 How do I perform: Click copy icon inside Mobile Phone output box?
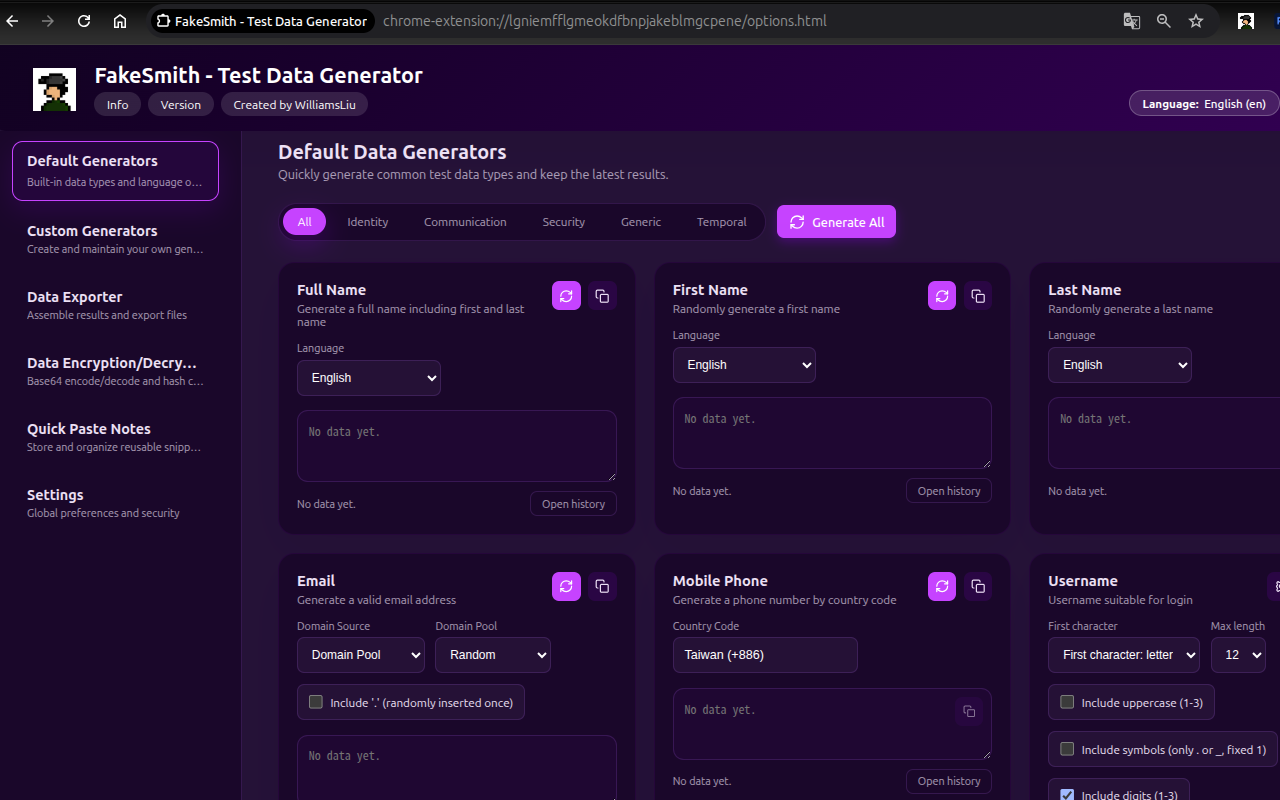coord(968,711)
